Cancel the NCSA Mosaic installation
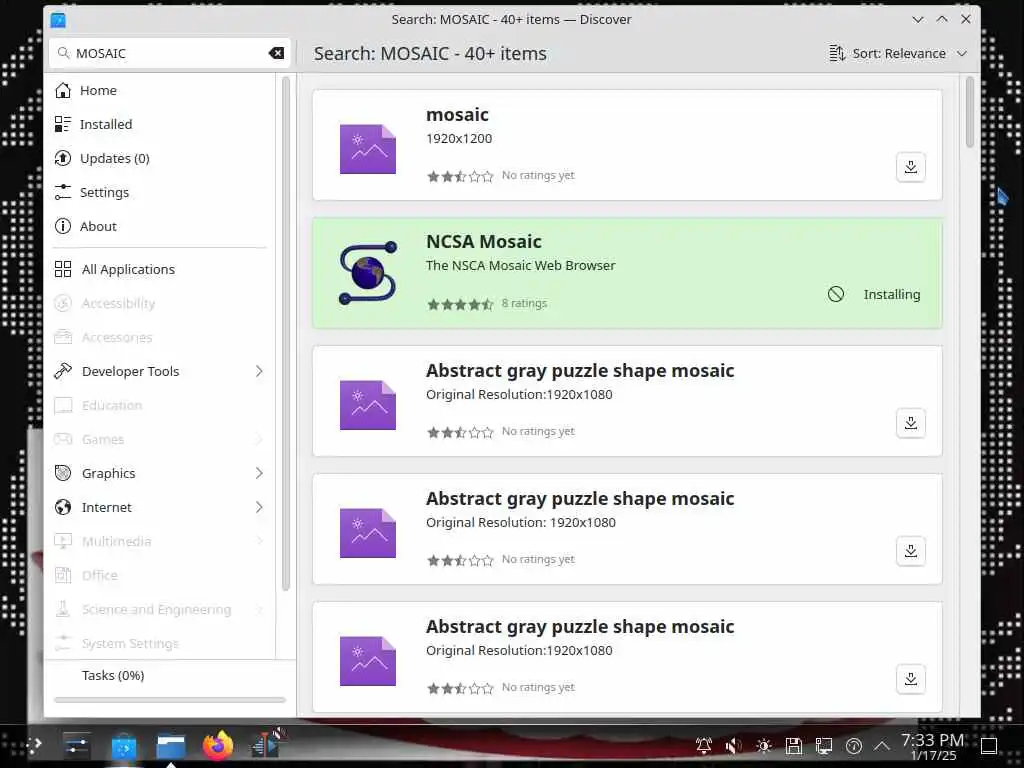 pos(835,294)
